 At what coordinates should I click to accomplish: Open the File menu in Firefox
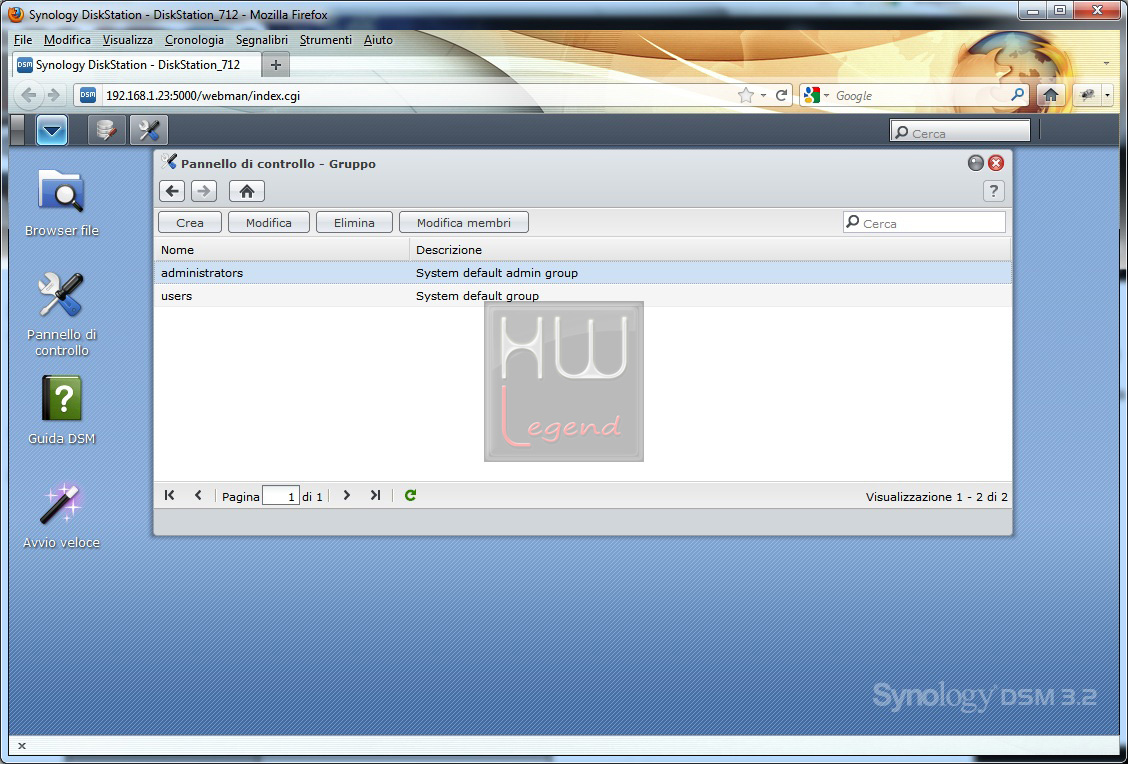tap(23, 40)
